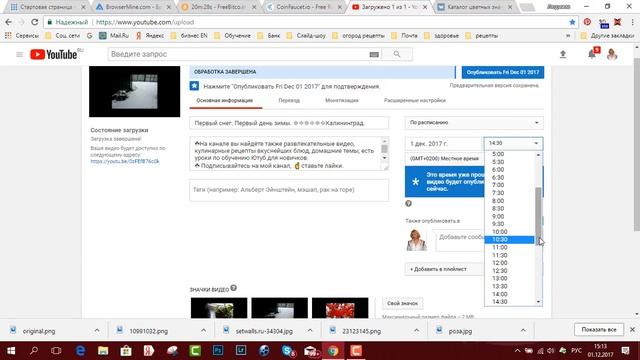640x360 pixels.
Task: Open the youtu.be video link
Action: click(125, 161)
